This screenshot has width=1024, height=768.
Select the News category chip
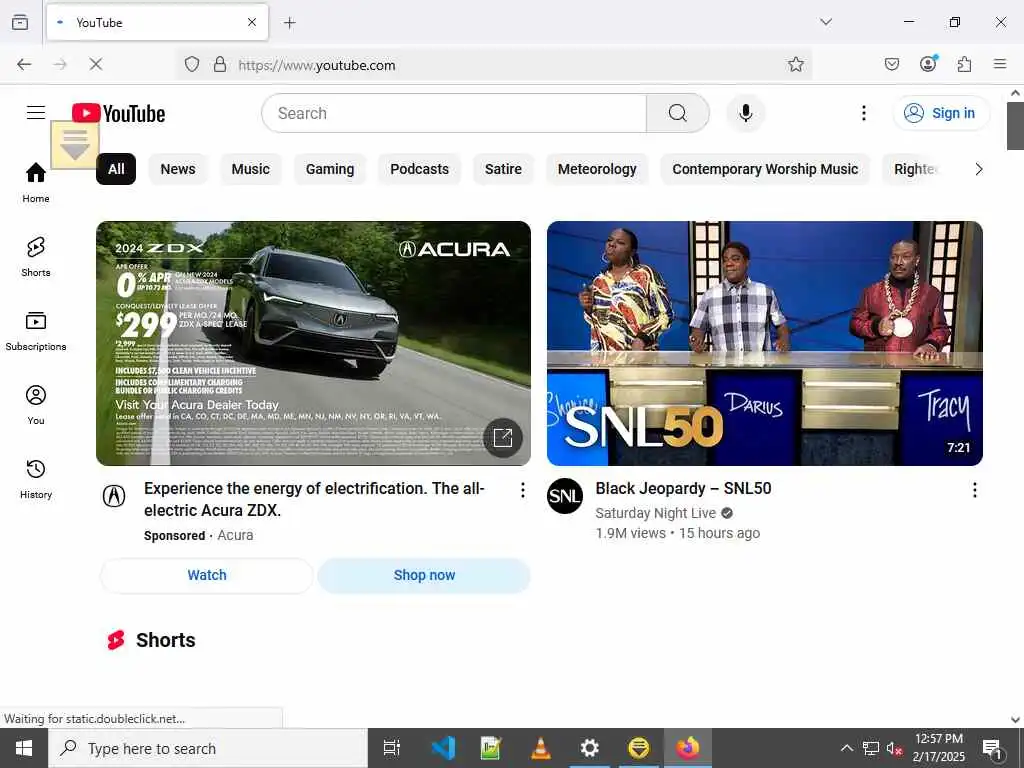pyautogui.click(x=178, y=169)
